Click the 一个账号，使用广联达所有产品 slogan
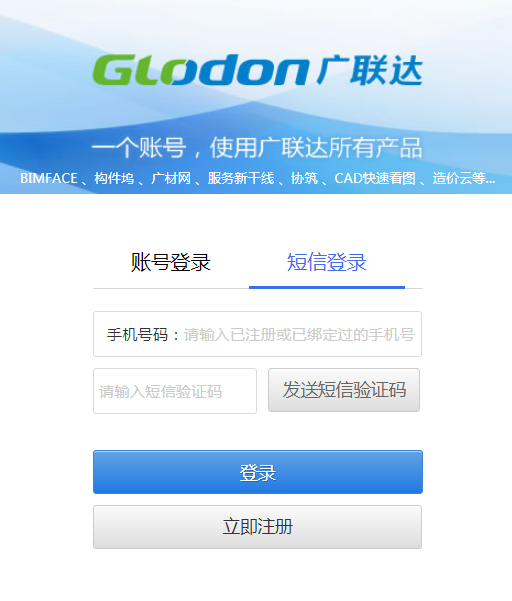Image resolution: width=512 pixels, height=601 pixels. click(x=257, y=148)
